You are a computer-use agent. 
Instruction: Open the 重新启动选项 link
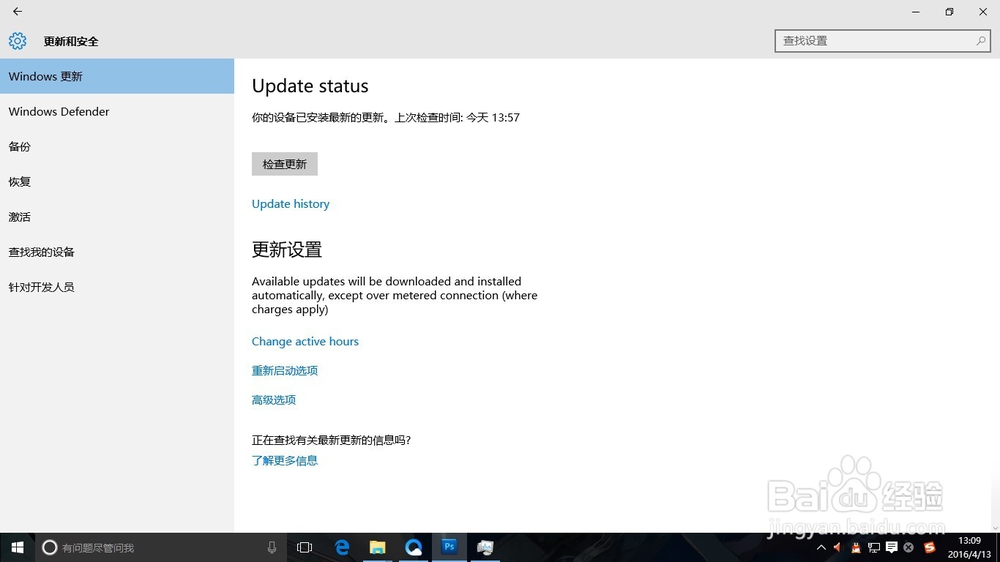click(x=284, y=371)
